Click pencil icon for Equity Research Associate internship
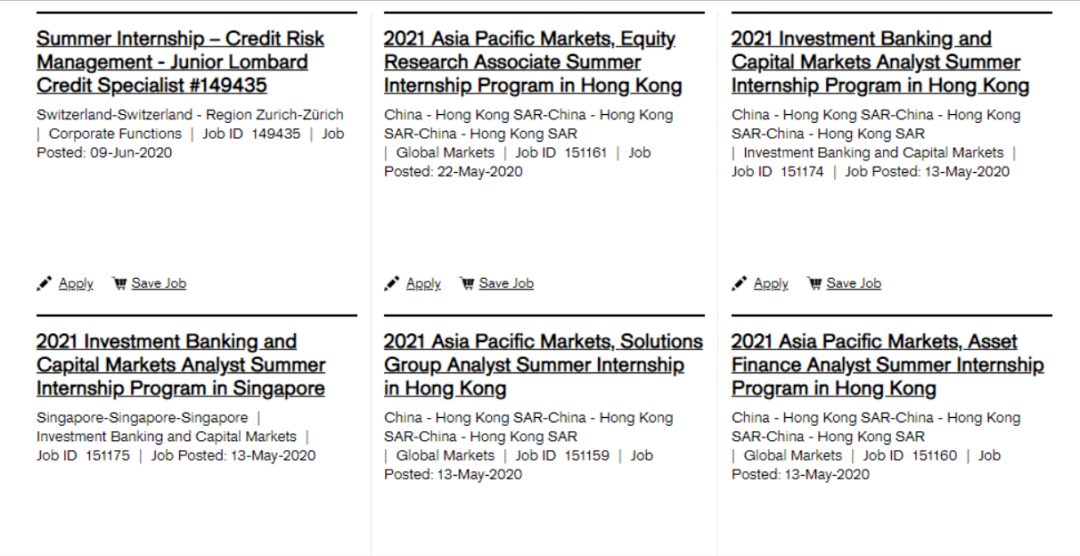 pyautogui.click(x=392, y=284)
